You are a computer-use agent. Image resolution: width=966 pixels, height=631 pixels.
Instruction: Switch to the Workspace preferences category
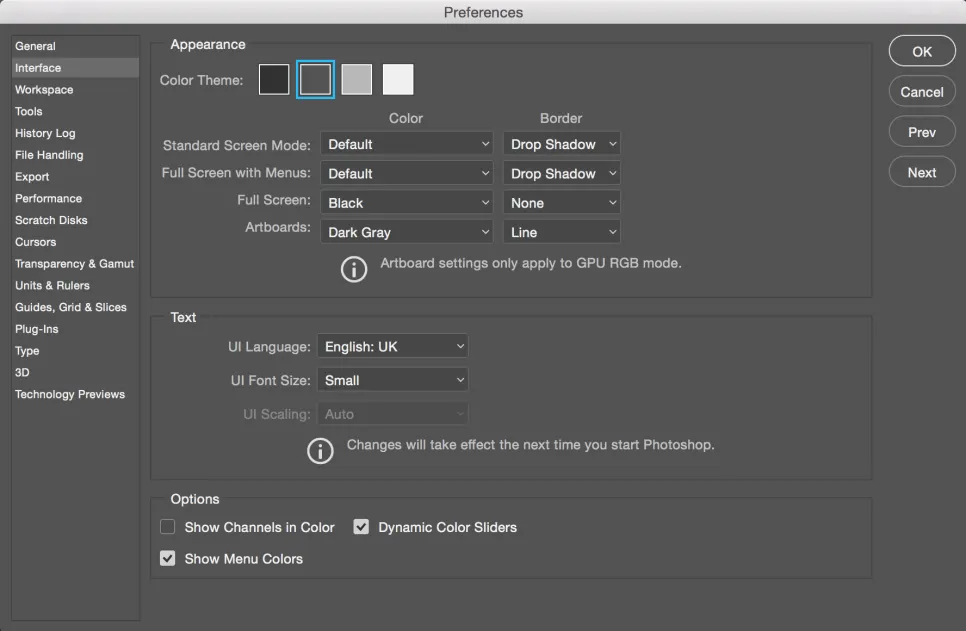pos(44,90)
